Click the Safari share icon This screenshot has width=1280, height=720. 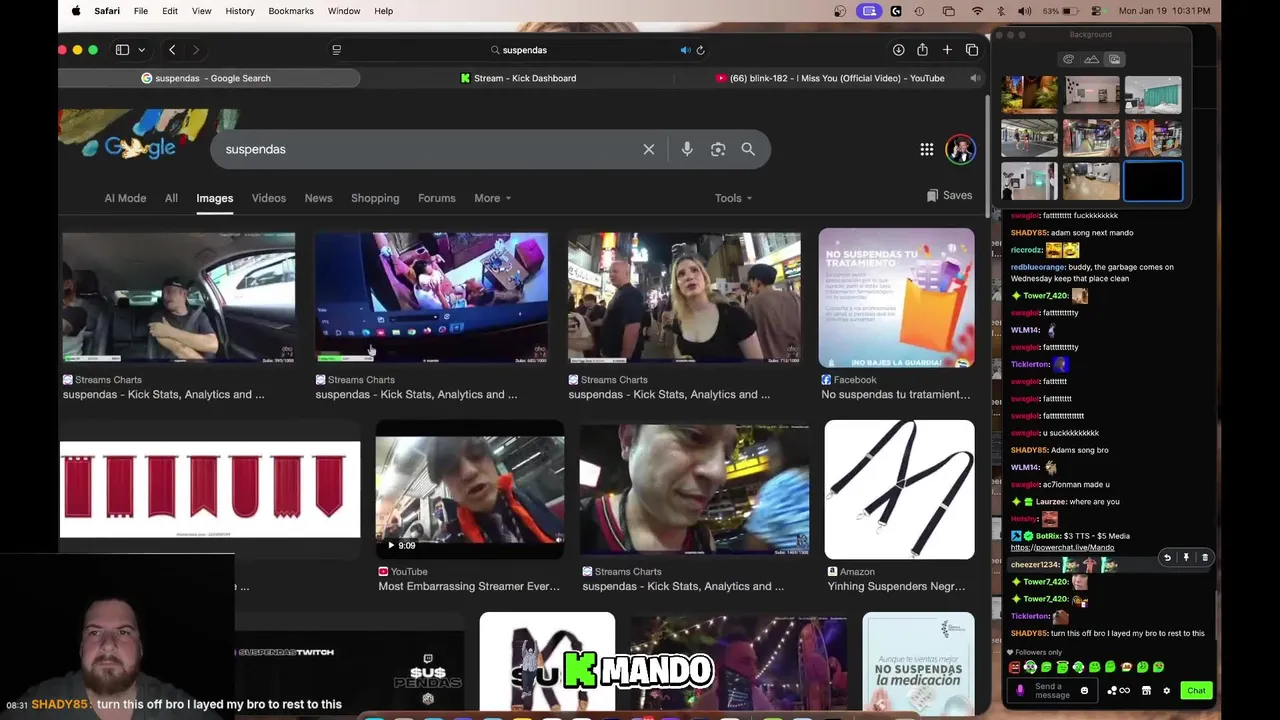coord(922,50)
